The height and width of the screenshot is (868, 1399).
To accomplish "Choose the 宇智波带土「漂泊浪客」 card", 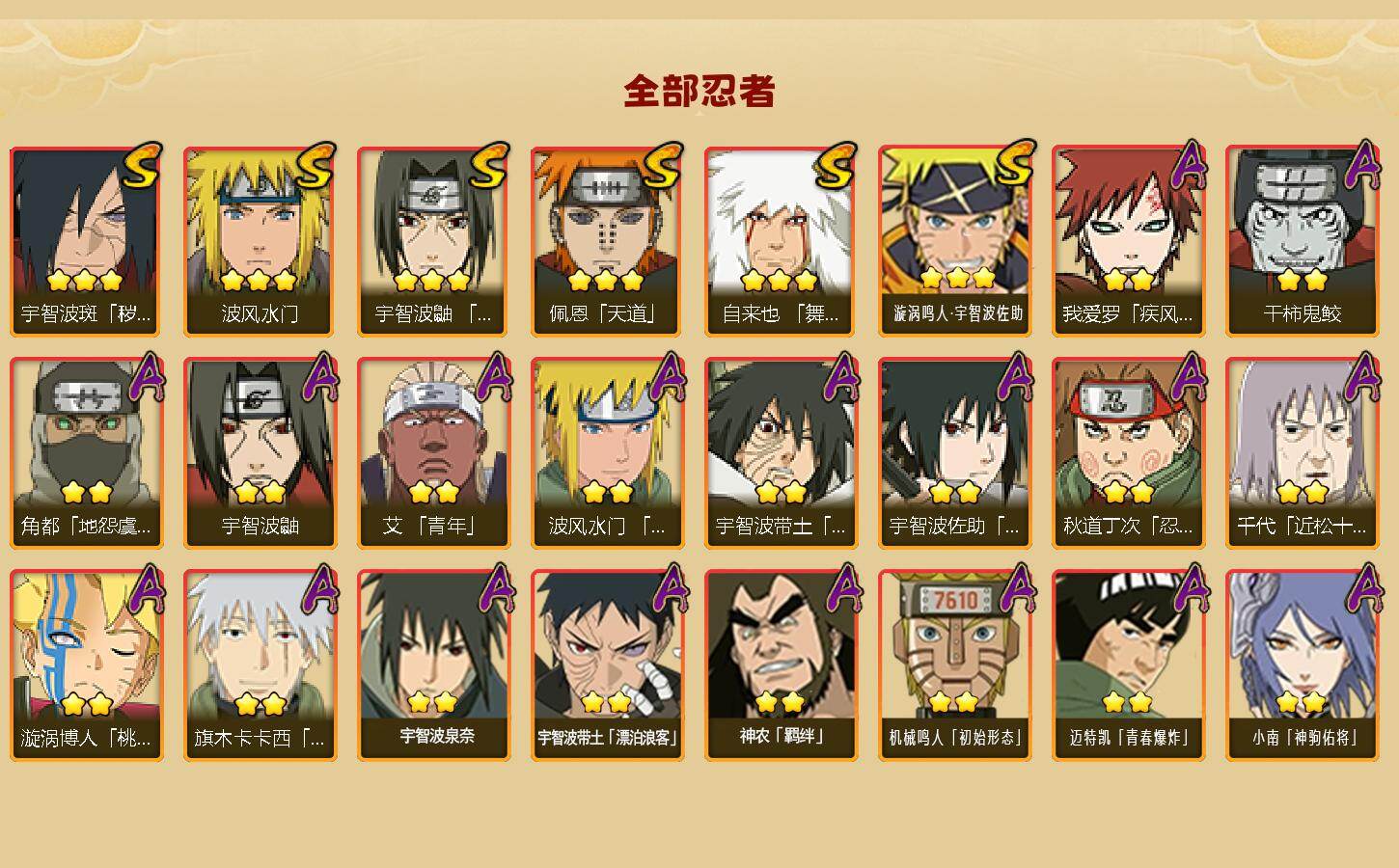I will (x=607, y=665).
